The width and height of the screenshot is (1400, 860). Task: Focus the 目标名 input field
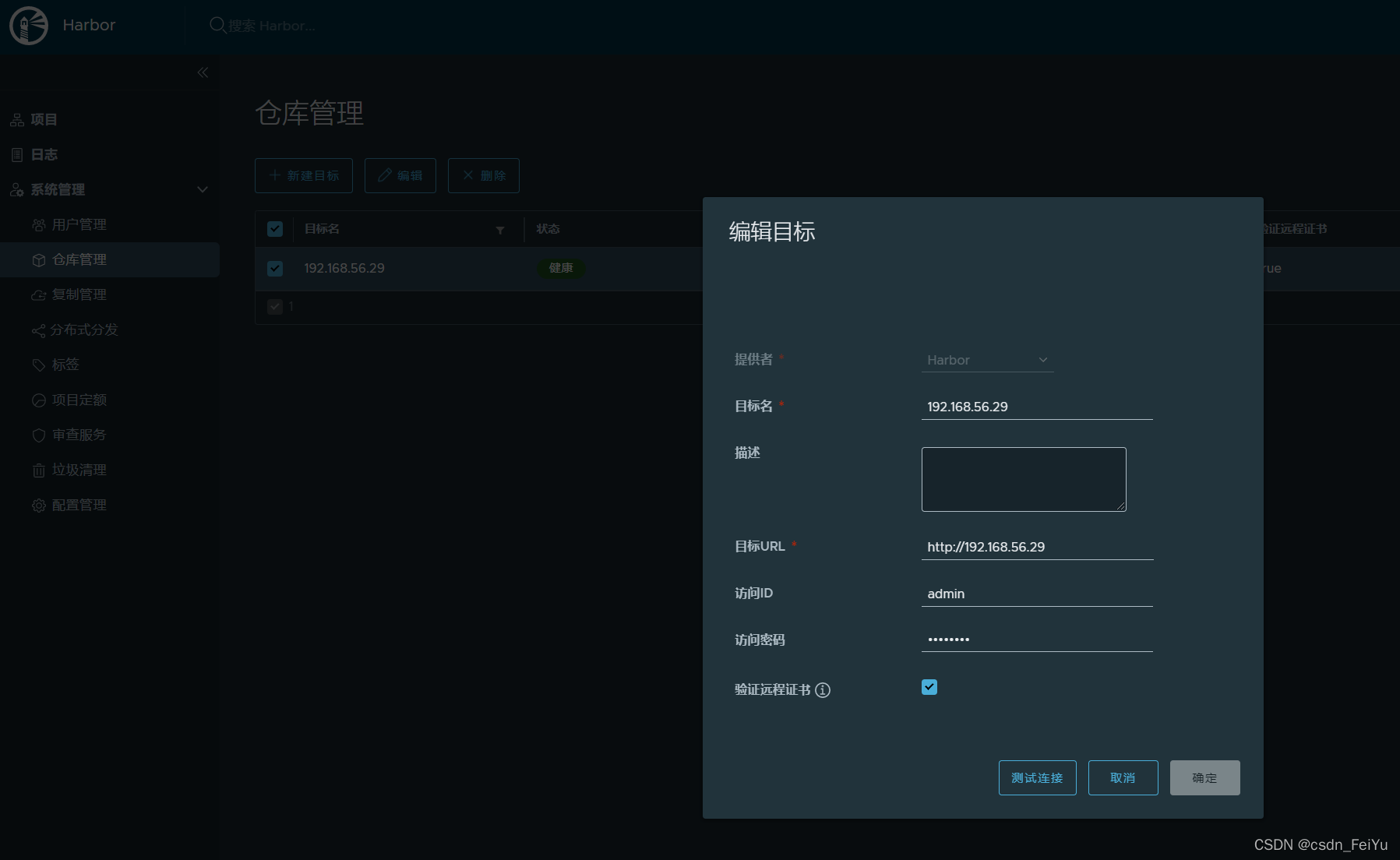(1037, 407)
